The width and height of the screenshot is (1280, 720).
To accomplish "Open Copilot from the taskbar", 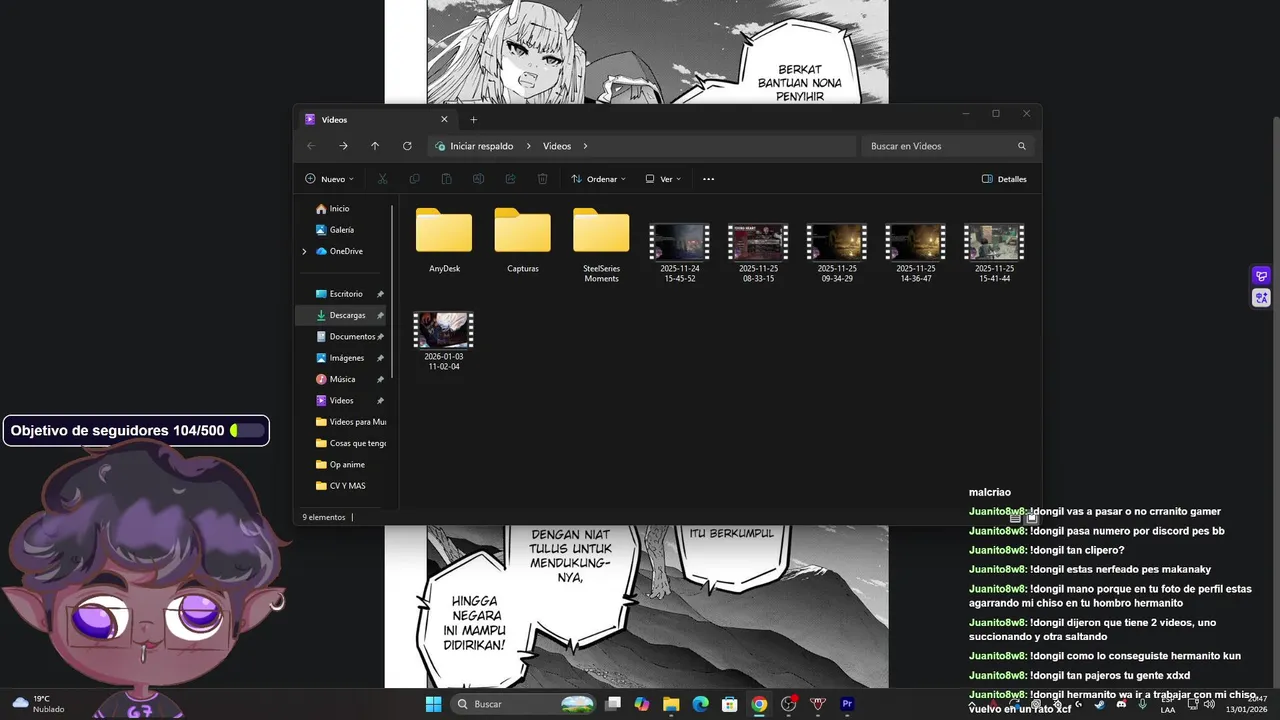I will [641, 704].
